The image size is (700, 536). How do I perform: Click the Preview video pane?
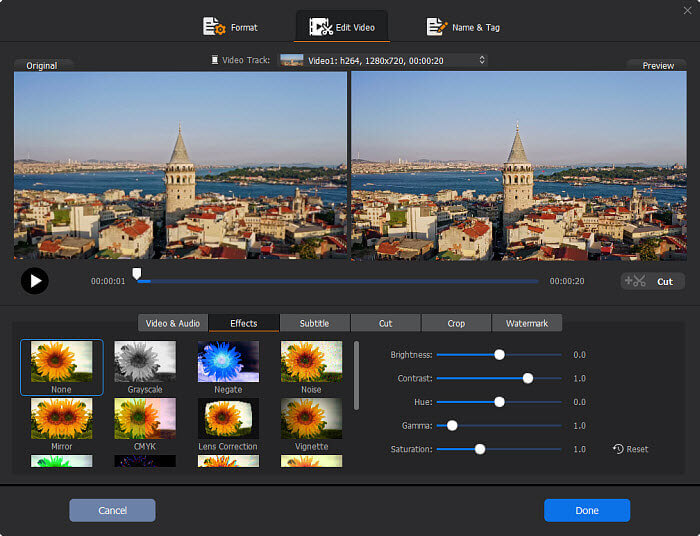pyautogui.click(x=519, y=166)
